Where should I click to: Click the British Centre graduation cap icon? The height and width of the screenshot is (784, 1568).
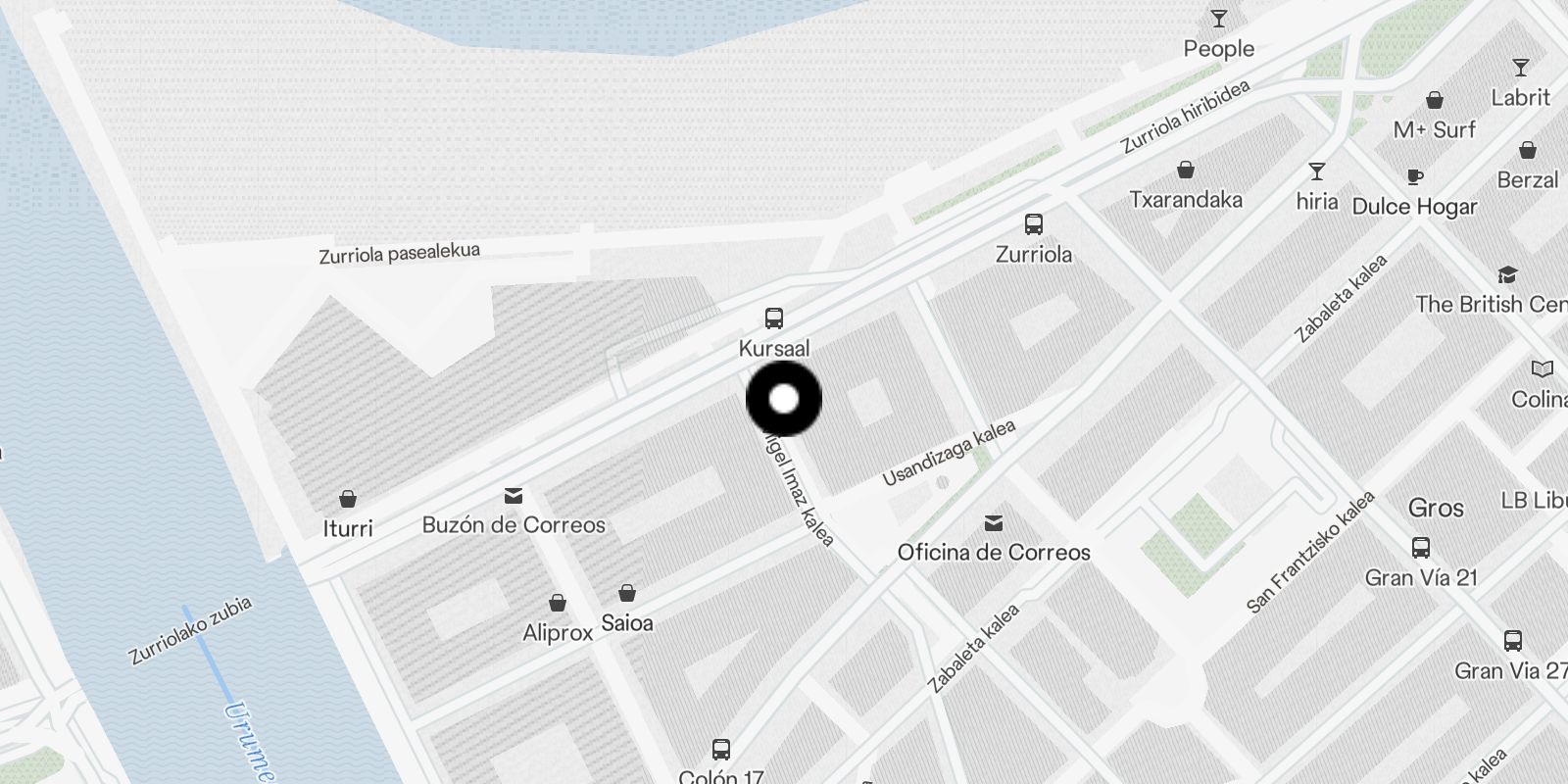click(x=1507, y=274)
